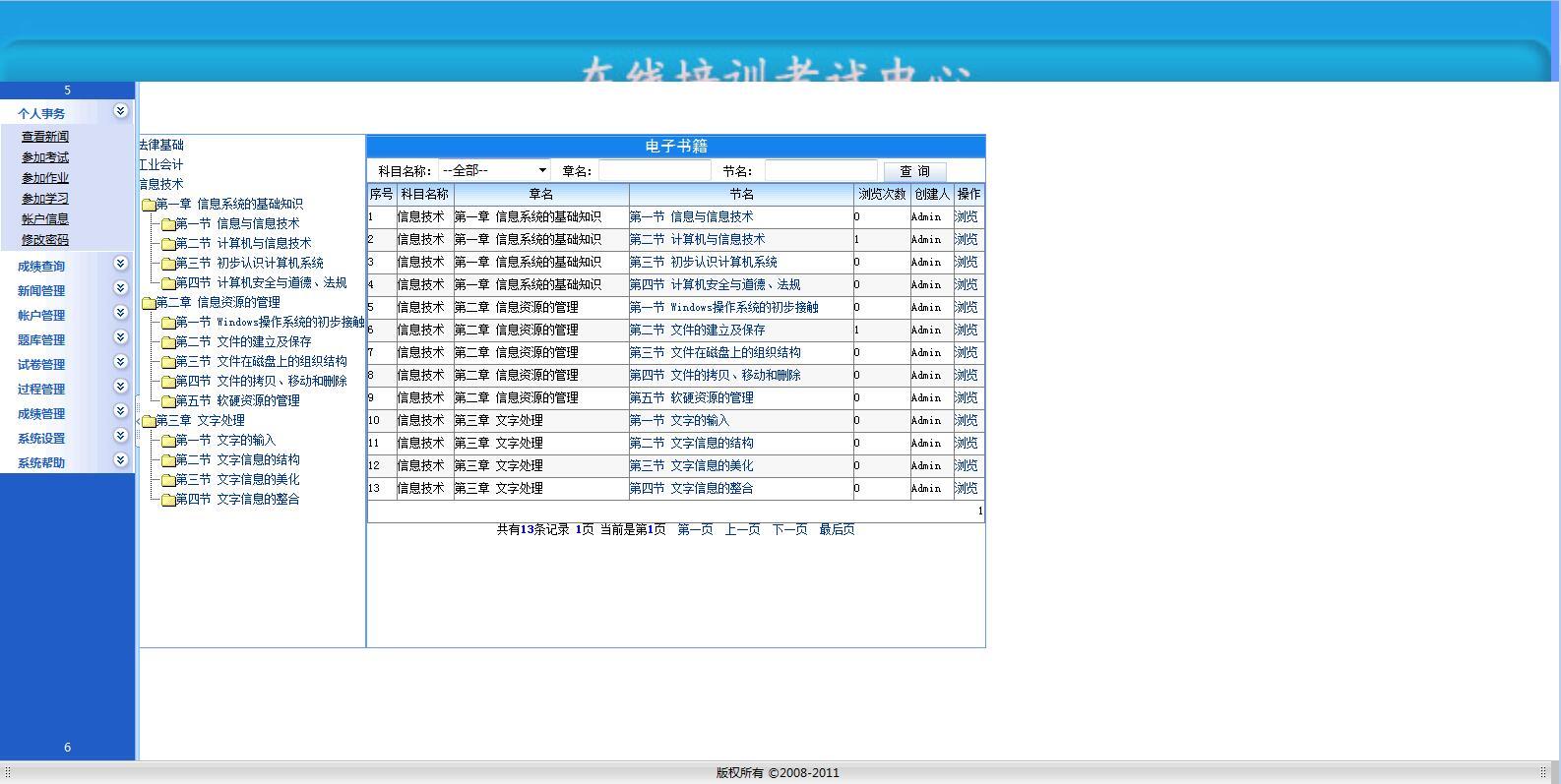Open the 修改密码 menu link
The height and width of the screenshot is (784, 1561).
pyautogui.click(x=45, y=240)
